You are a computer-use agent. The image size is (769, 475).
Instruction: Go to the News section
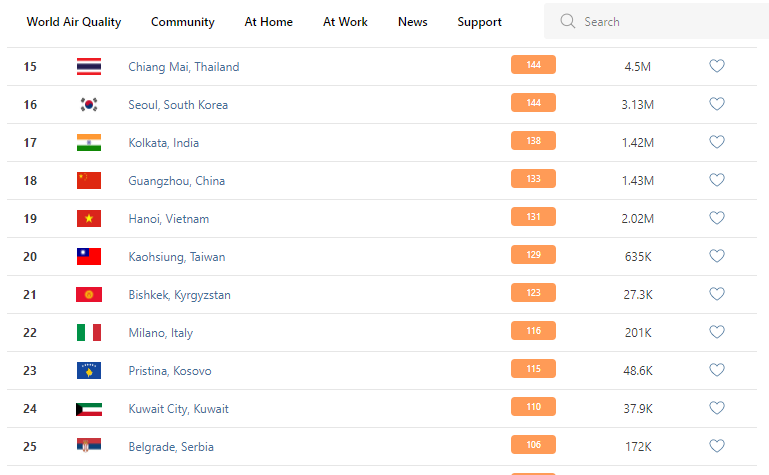(x=413, y=22)
